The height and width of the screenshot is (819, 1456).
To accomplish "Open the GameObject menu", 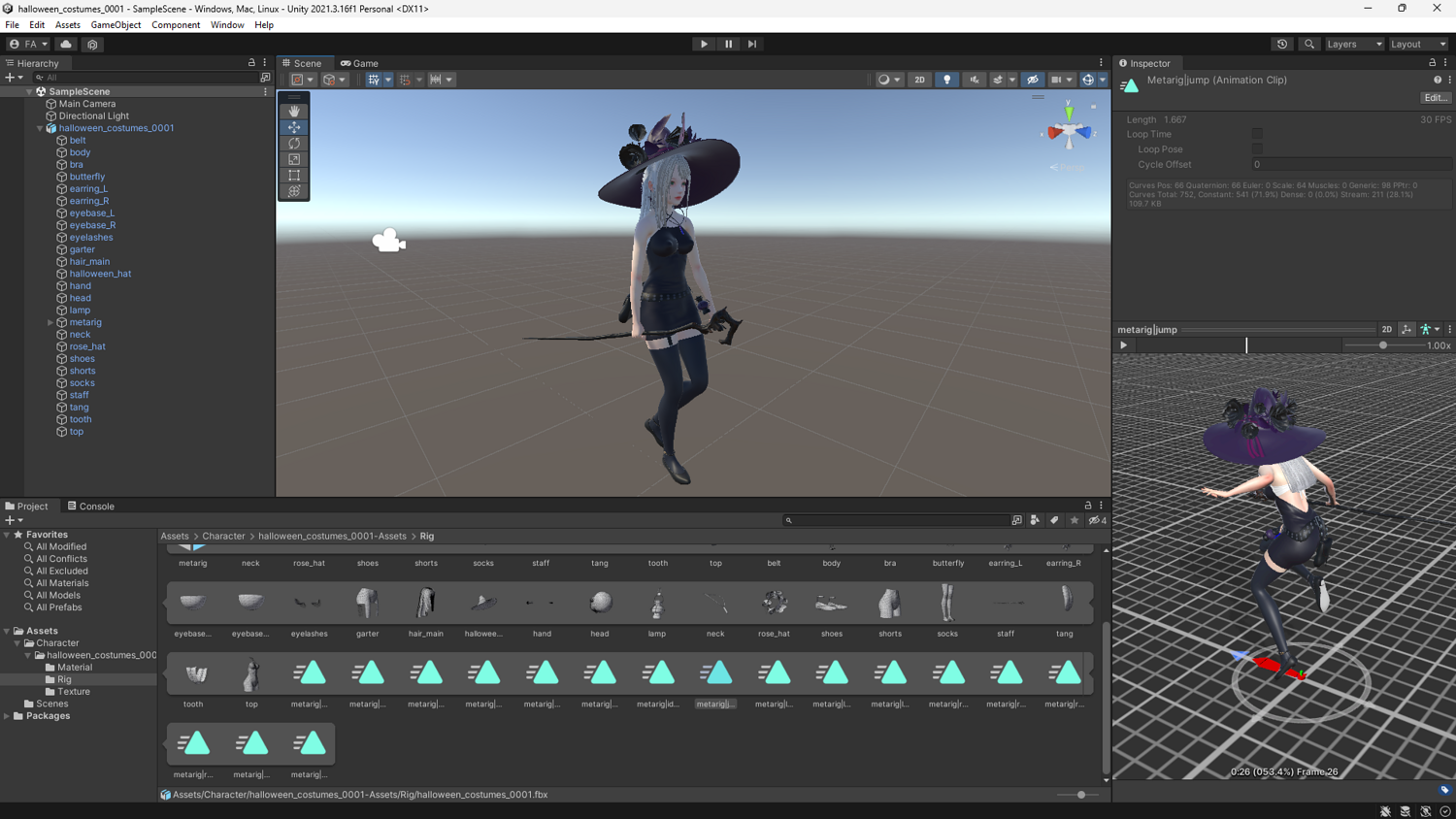I will coord(116,24).
